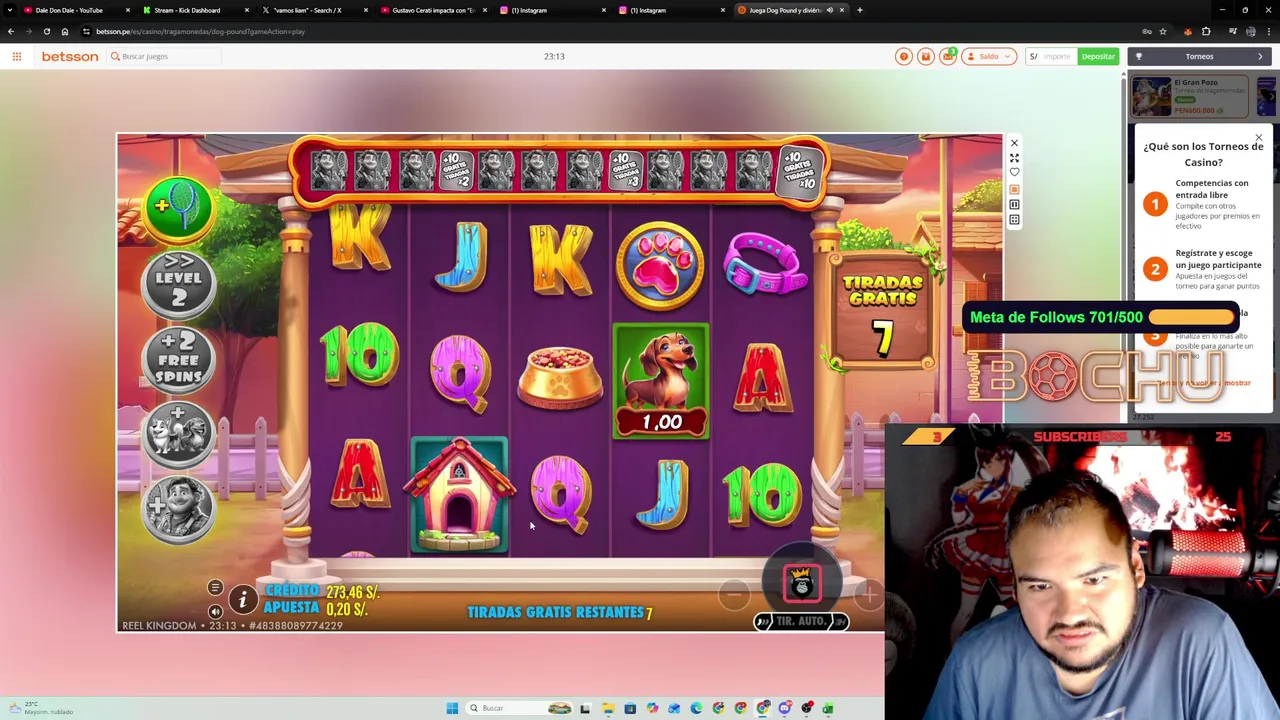Open the slot game hamburger menu
1280x720 pixels.
point(215,588)
